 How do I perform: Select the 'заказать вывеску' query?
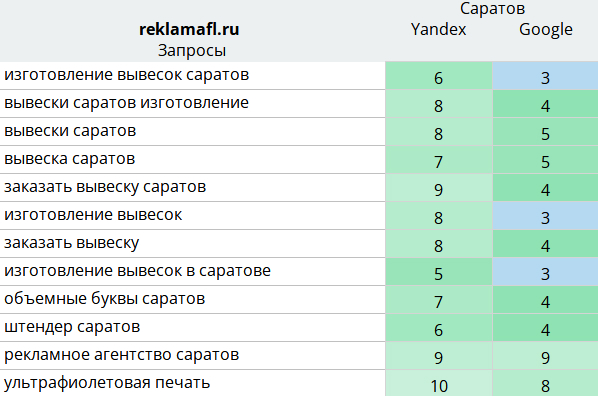point(72,243)
